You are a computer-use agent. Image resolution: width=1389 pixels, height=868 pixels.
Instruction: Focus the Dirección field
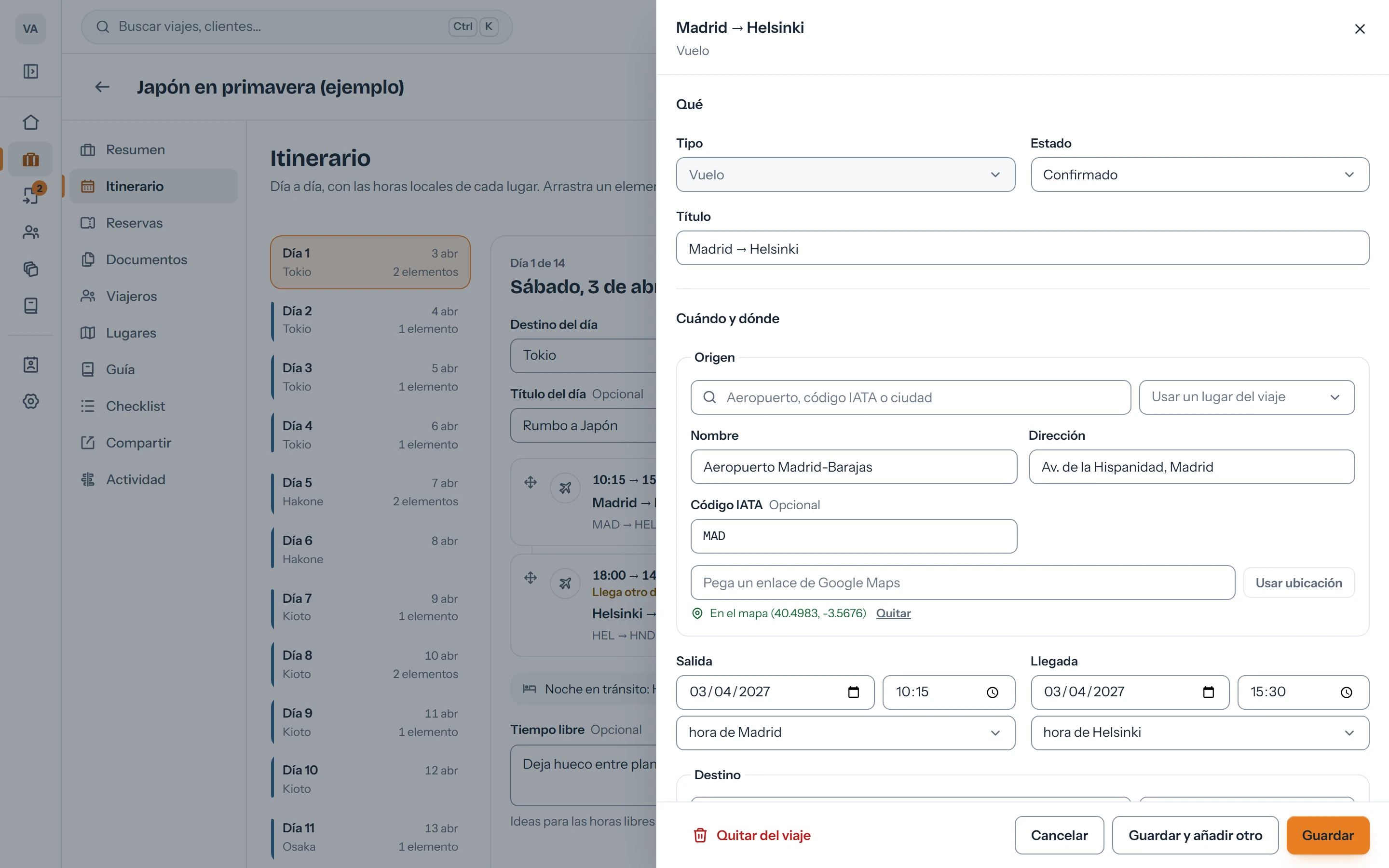pyautogui.click(x=1192, y=467)
